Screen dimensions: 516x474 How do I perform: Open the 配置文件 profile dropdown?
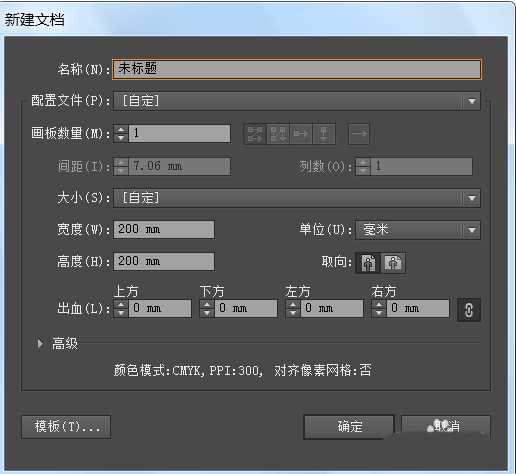coord(297,101)
